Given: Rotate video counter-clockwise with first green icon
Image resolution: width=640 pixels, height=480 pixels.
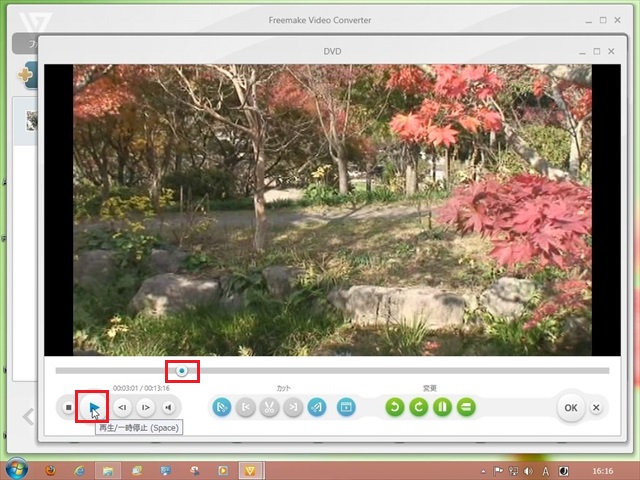Looking at the screenshot, I should tap(395, 407).
